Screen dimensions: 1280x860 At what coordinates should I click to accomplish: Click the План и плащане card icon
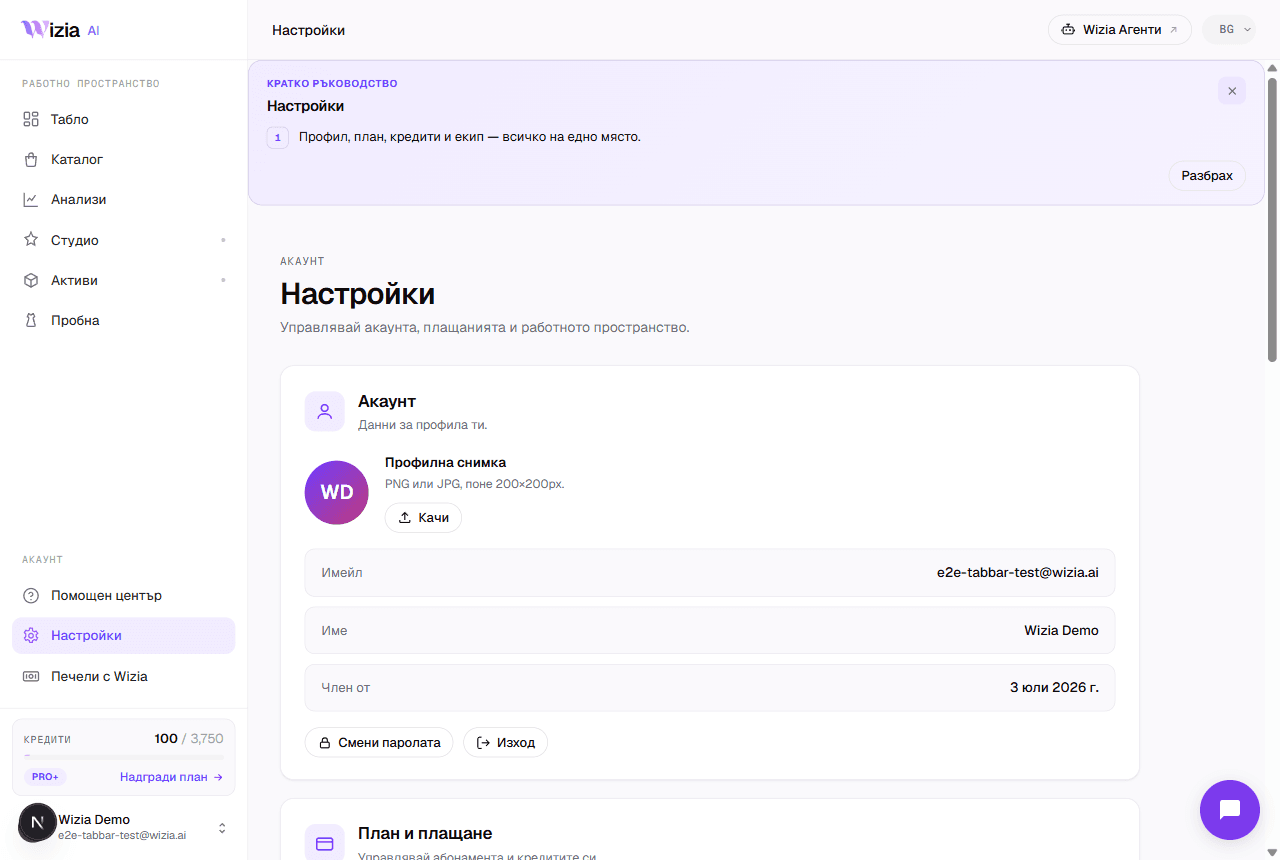(x=324, y=843)
